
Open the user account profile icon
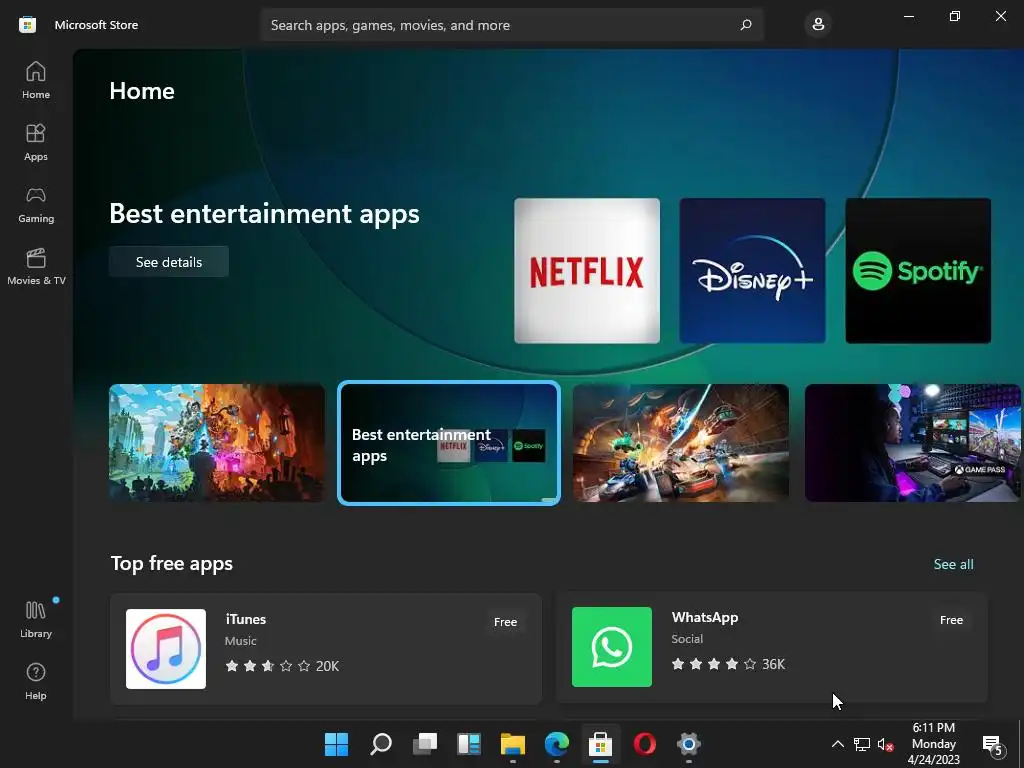pos(818,25)
